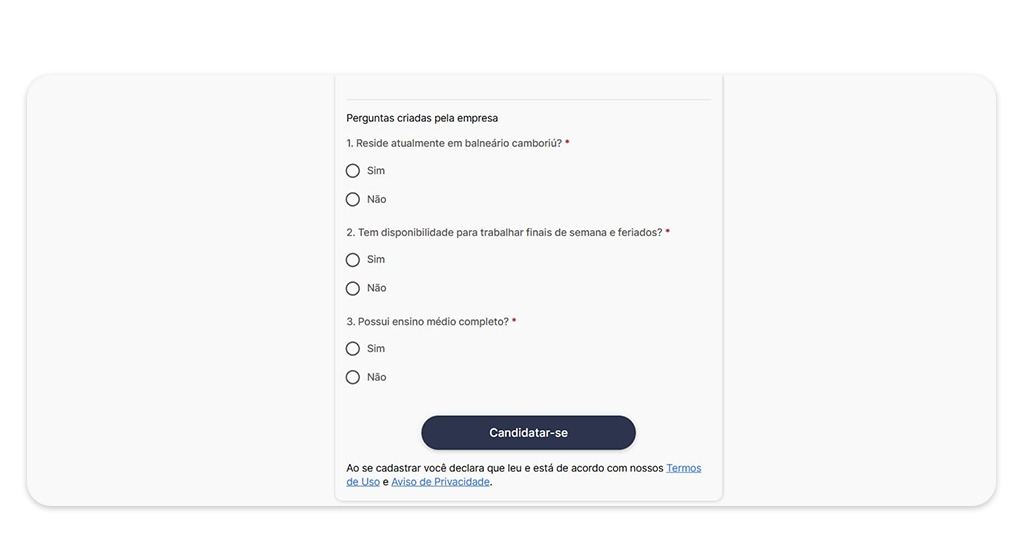Click the "Perguntas criadas pela empresa" heading
This screenshot has height=536, width=1024.
(x=422, y=118)
